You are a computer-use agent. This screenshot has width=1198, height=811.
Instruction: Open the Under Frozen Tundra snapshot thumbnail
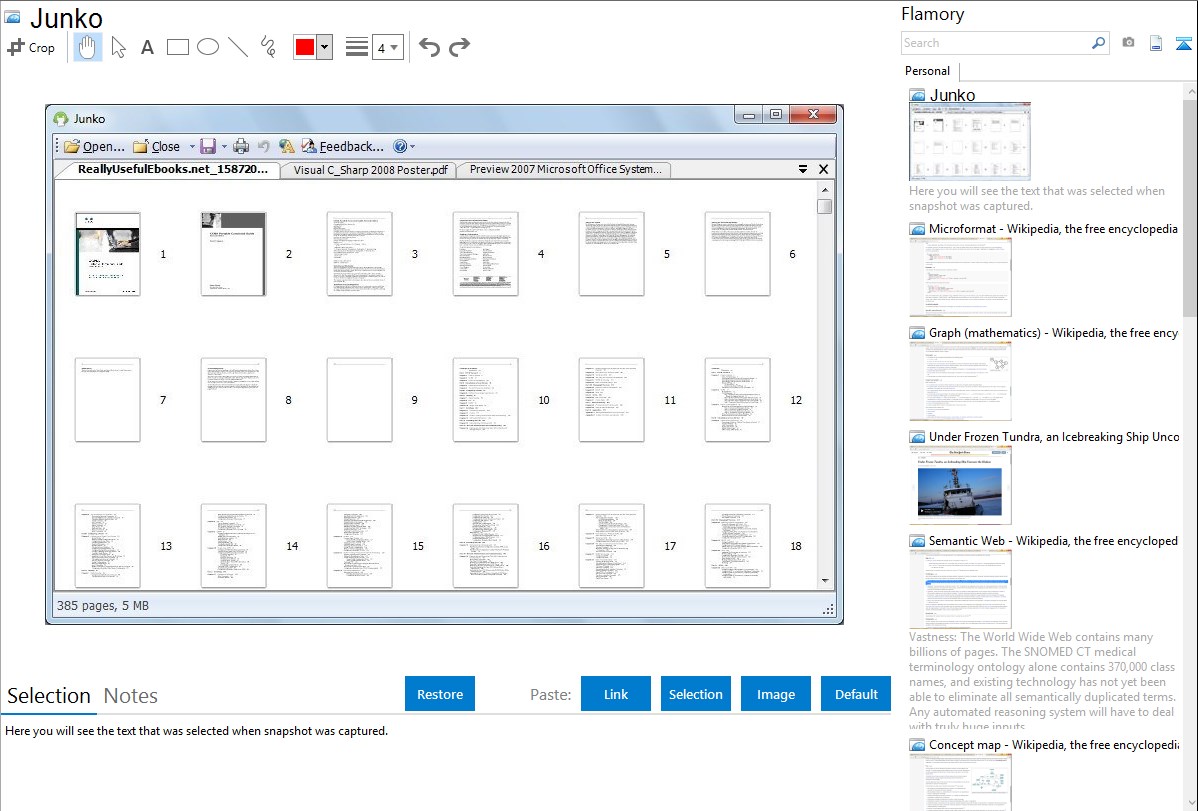tap(960, 485)
